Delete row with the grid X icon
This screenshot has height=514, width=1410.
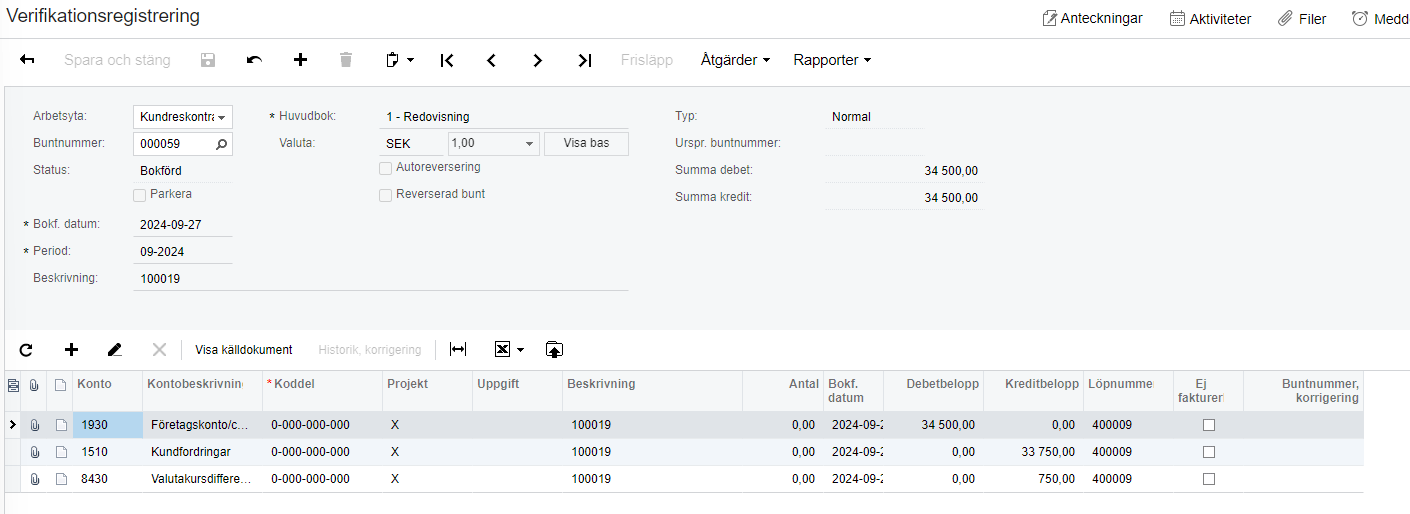[159, 350]
